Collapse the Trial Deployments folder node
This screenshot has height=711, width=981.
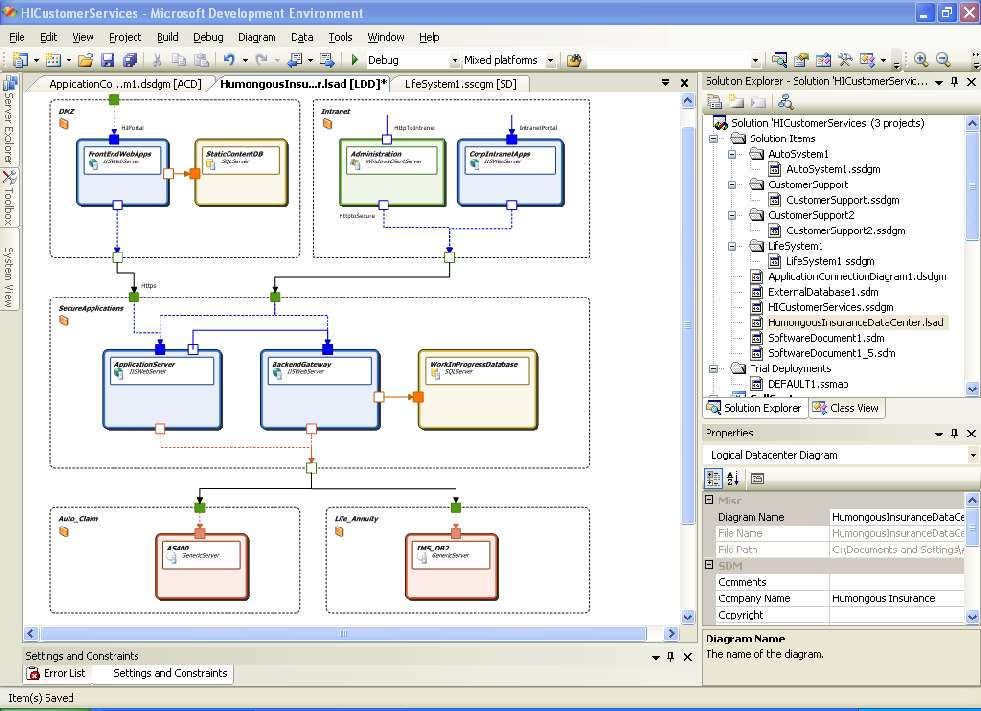pyautogui.click(x=713, y=369)
